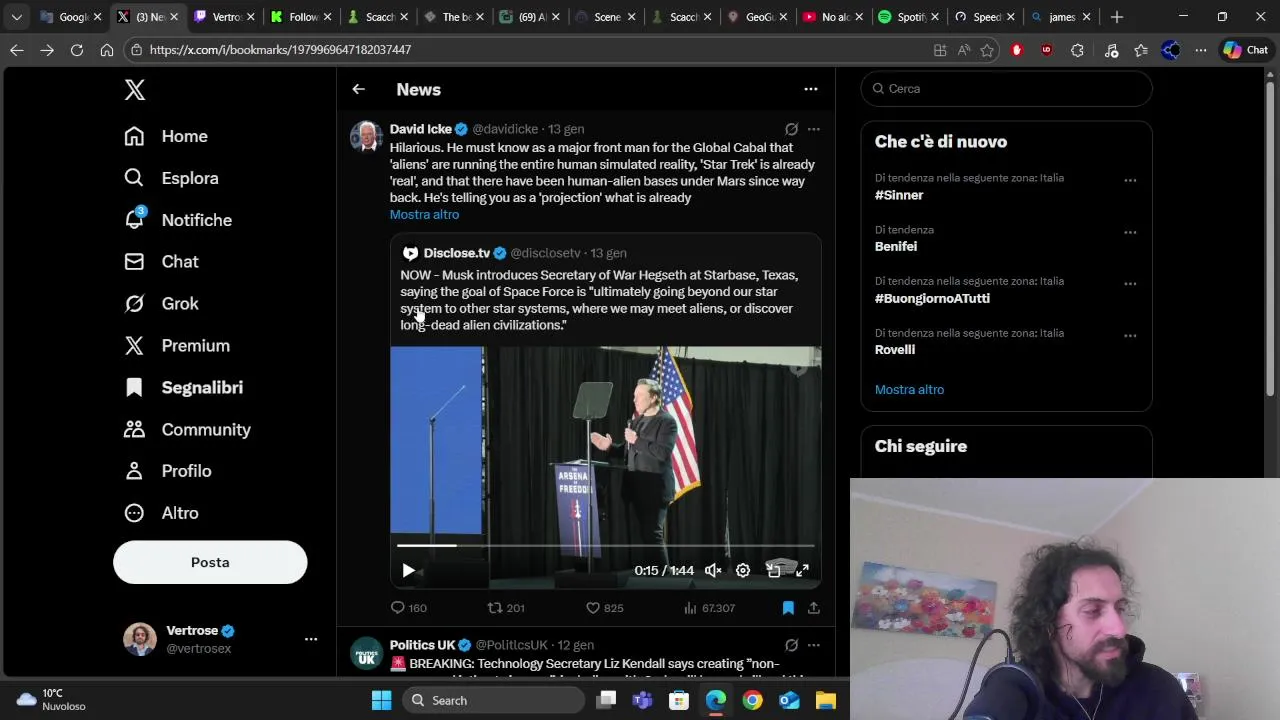The width and height of the screenshot is (1280, 720).
Task: Open Community page
Action: [x=187, y=429]
